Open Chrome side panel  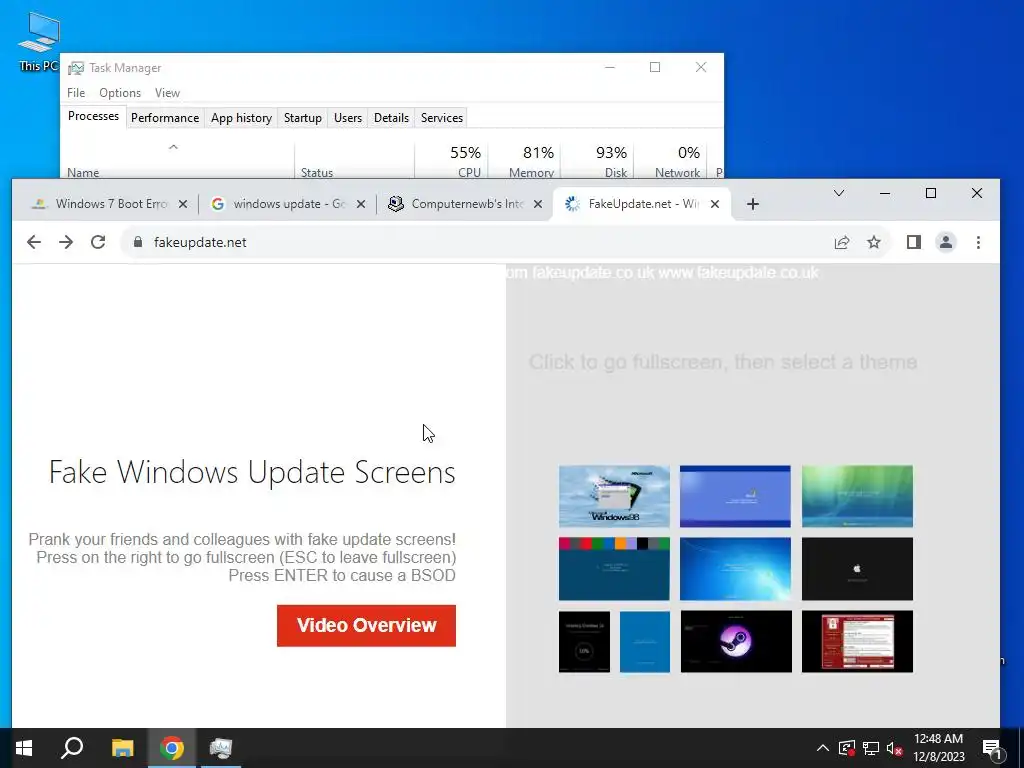[x=914, y=242]
